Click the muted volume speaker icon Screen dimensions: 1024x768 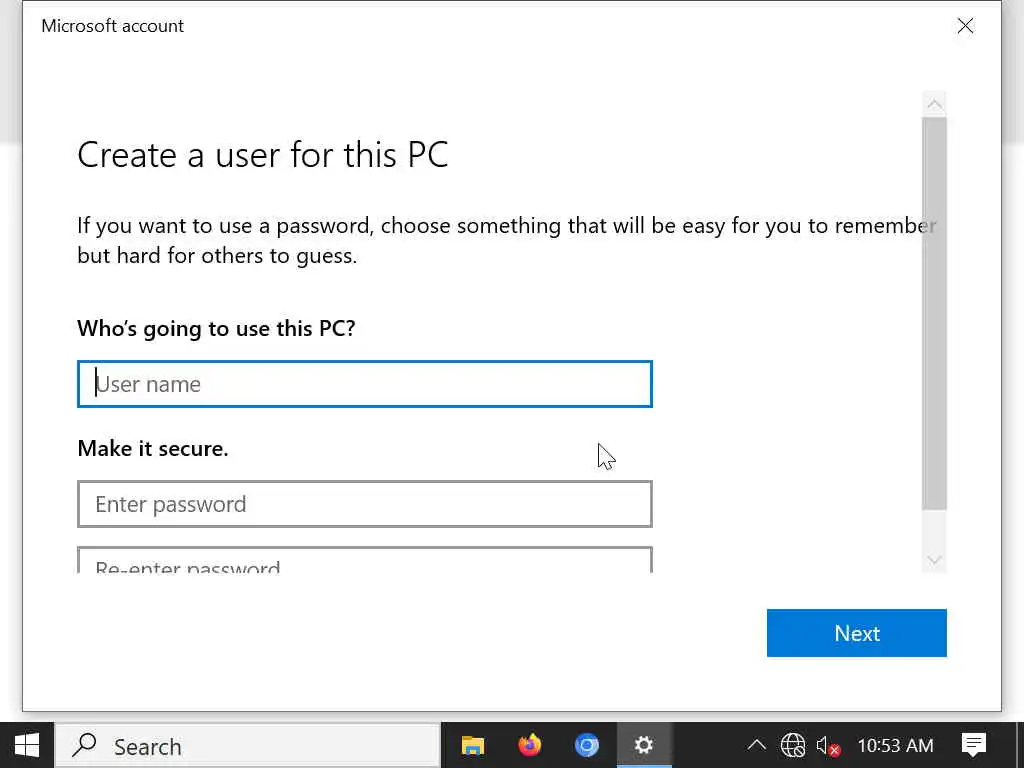tap(827, 745)
